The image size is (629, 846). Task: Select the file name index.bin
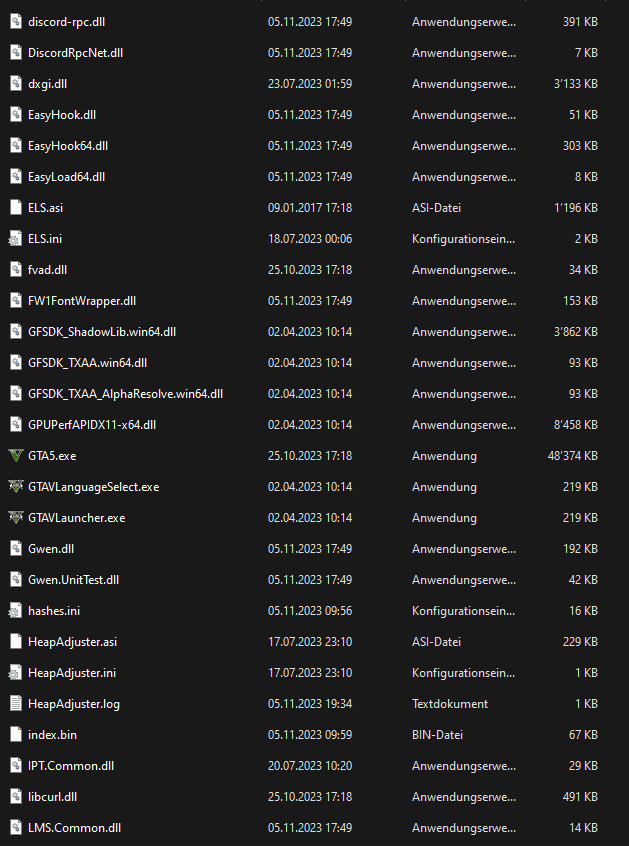click(x=52, y=735)
